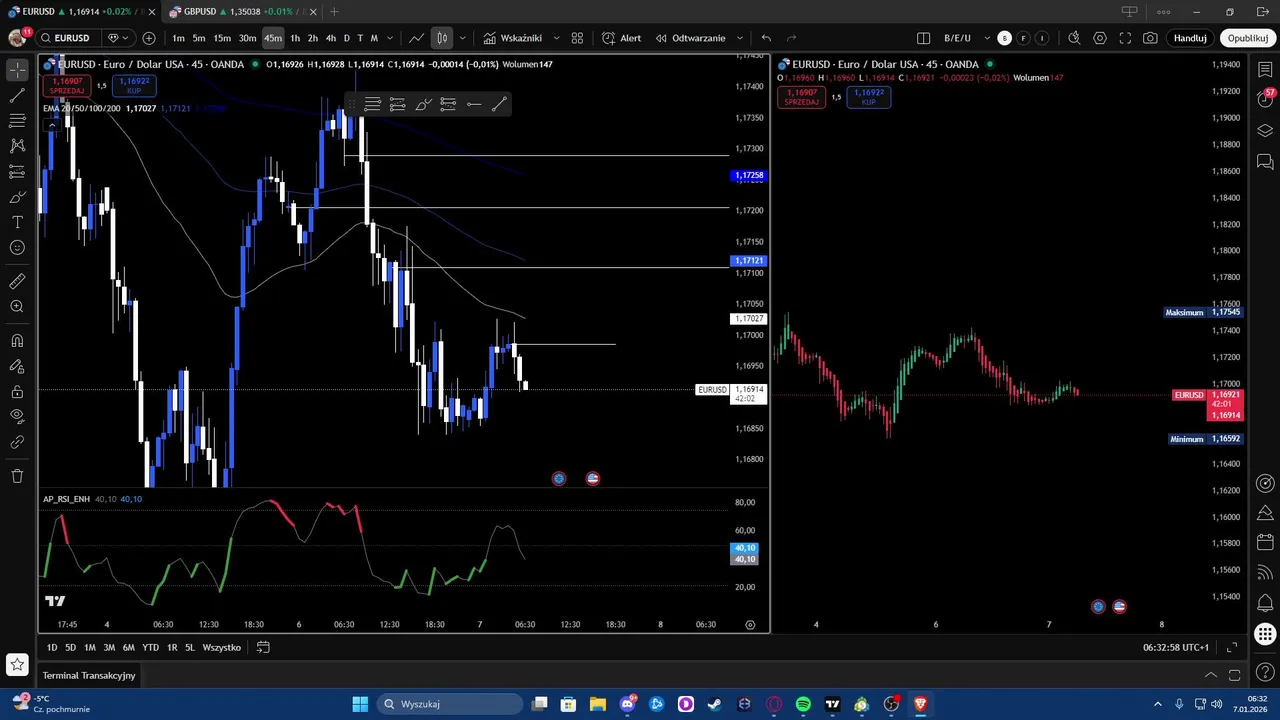Redo the last chart action

[792, 38]
